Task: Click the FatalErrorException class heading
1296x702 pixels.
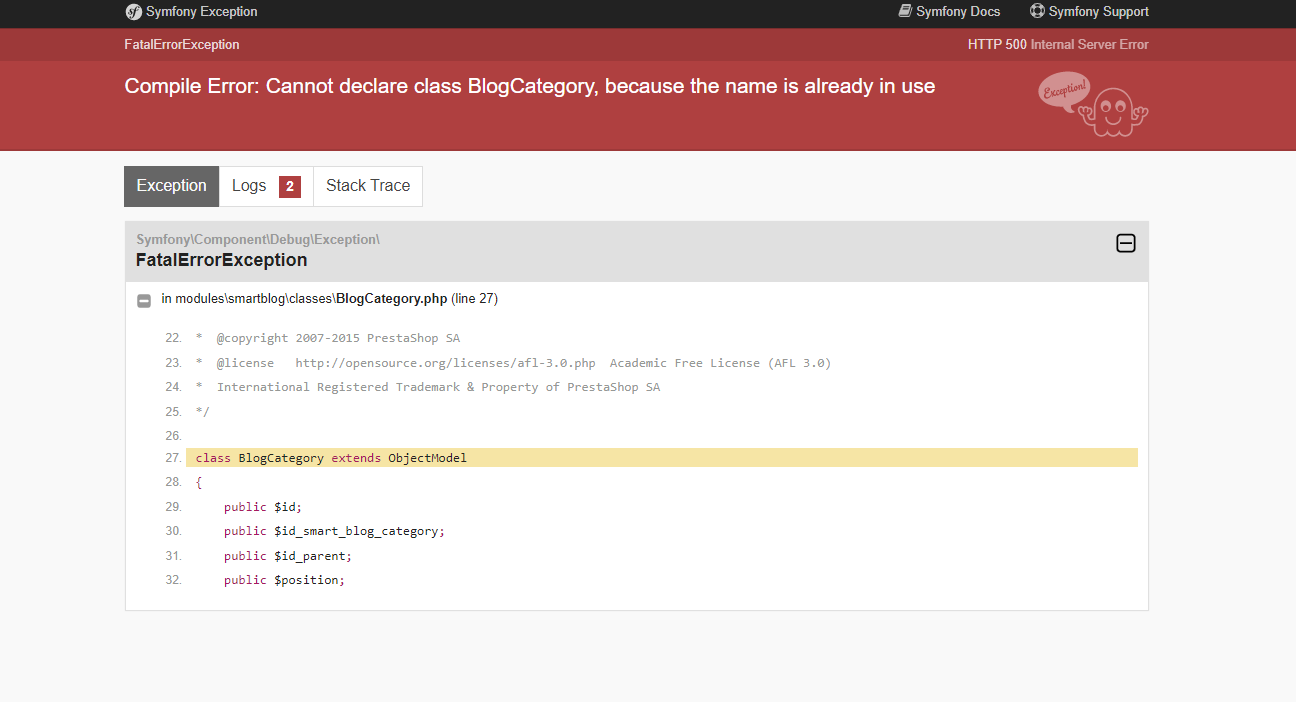Action: [222, 260]
